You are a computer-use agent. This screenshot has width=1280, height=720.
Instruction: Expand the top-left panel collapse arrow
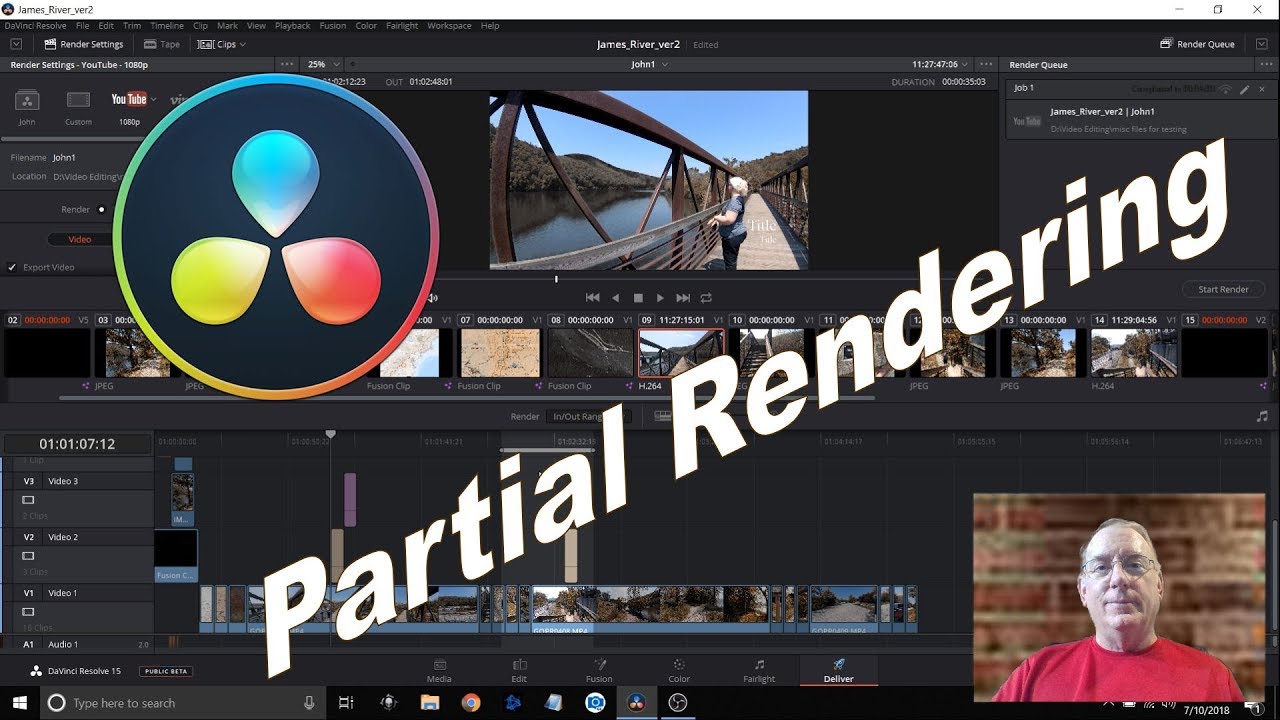pos(16,44)
